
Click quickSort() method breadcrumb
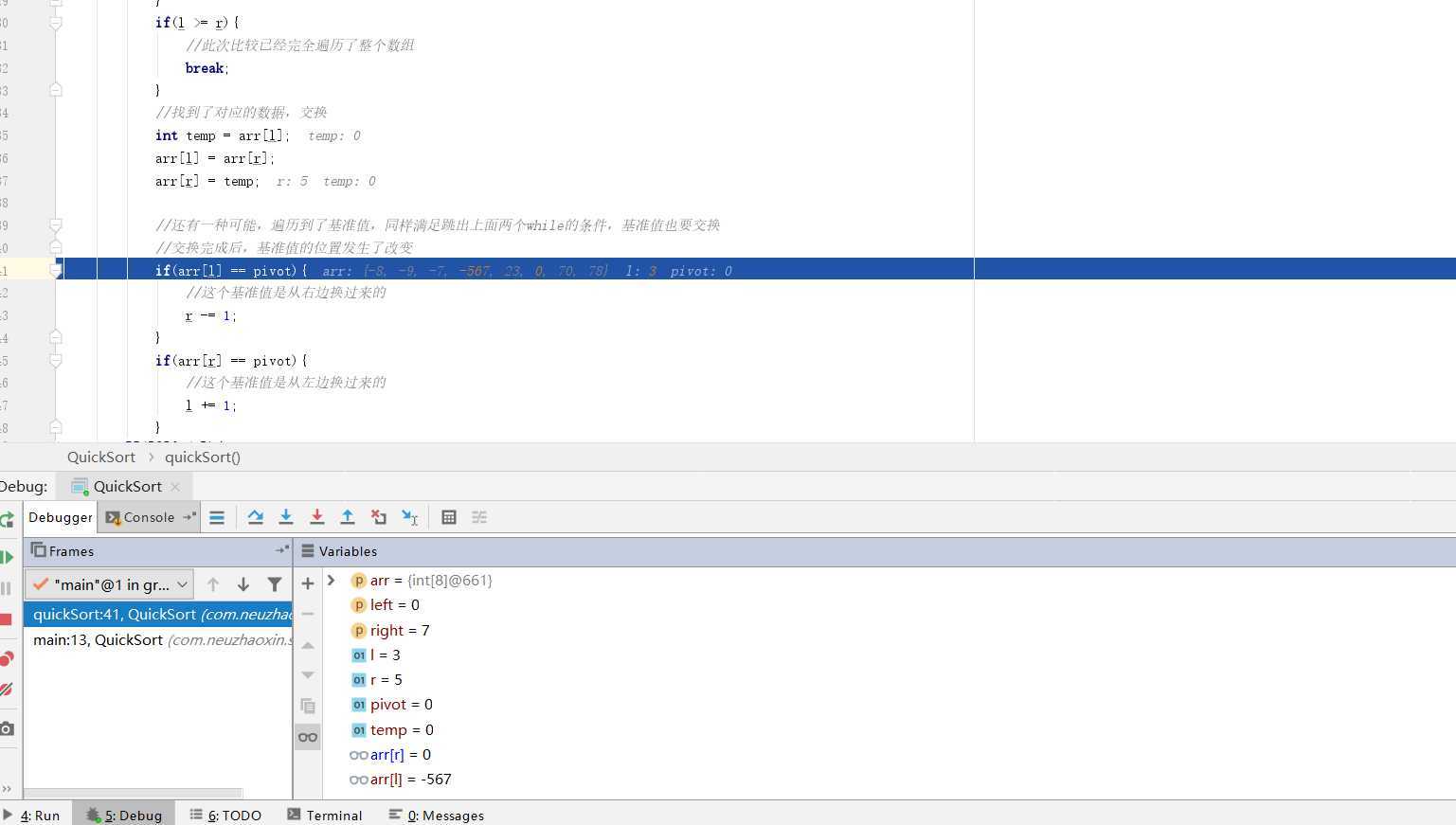pos(203,457)
